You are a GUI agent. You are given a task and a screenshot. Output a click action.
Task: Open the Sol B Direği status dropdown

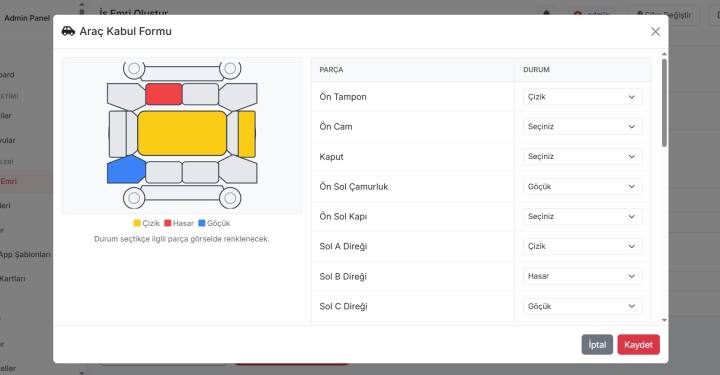click(x=582, y=276)
